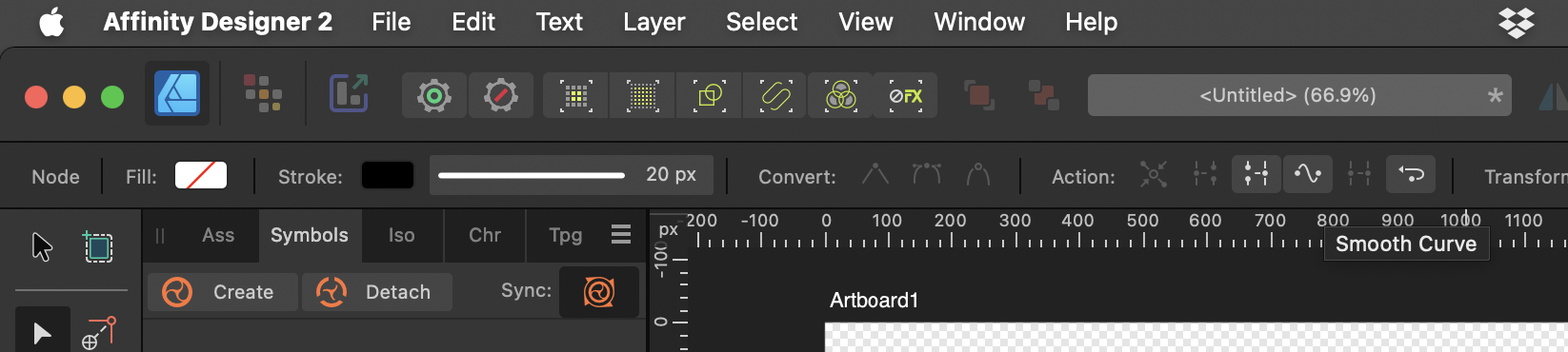
Task: Select the Move tool arrow
Action: pyautogui.click(x=42, y=247)
